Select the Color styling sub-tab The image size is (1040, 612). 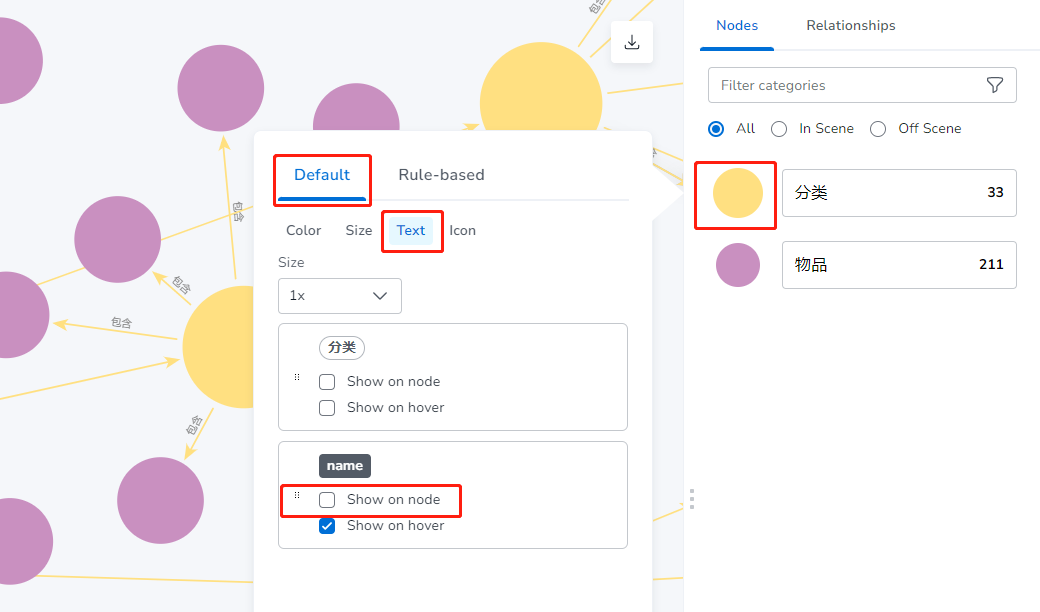pos(303,230)
